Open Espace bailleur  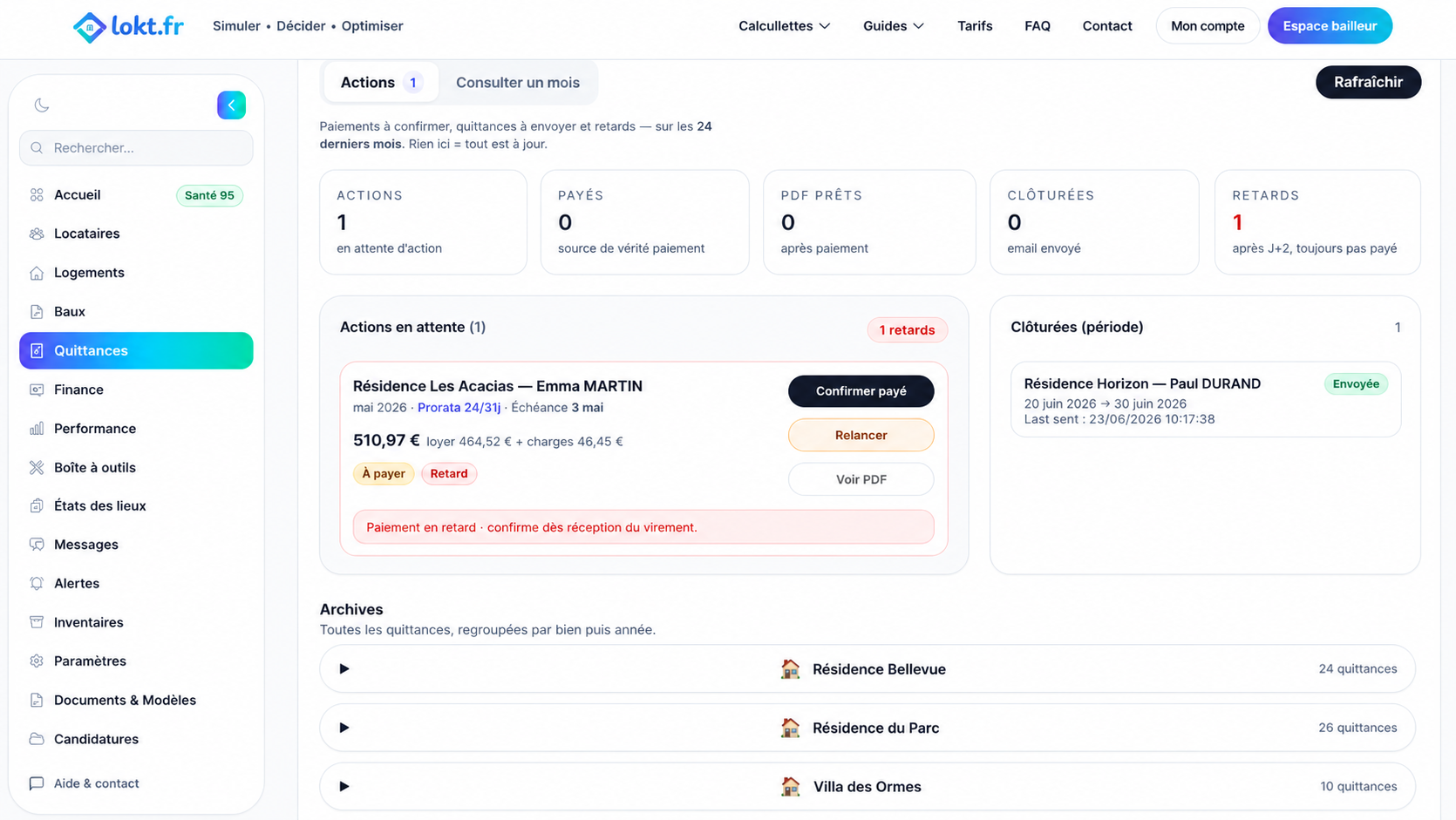click(x=1330, y=26)
